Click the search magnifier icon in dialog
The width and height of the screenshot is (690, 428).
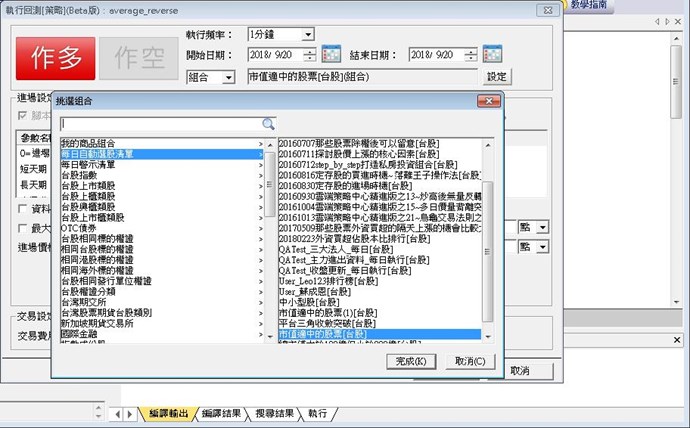tap(268, 124)
